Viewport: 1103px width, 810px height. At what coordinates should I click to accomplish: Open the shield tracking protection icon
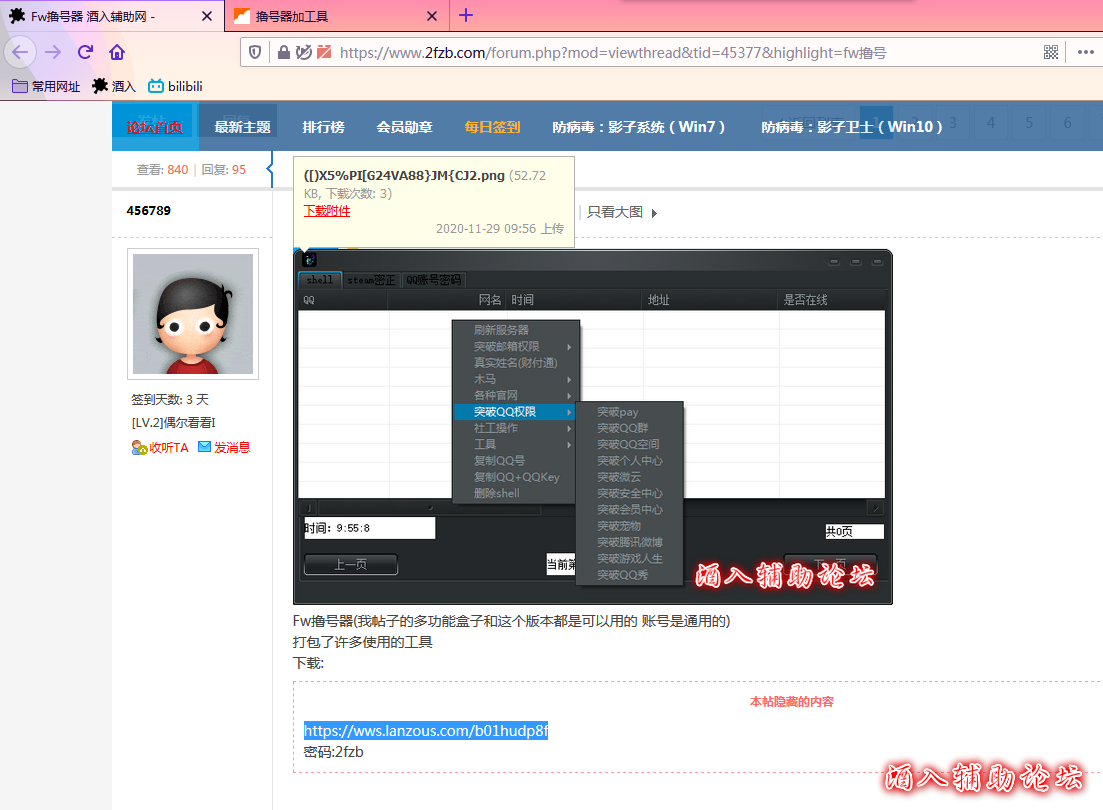click(255, 52)
